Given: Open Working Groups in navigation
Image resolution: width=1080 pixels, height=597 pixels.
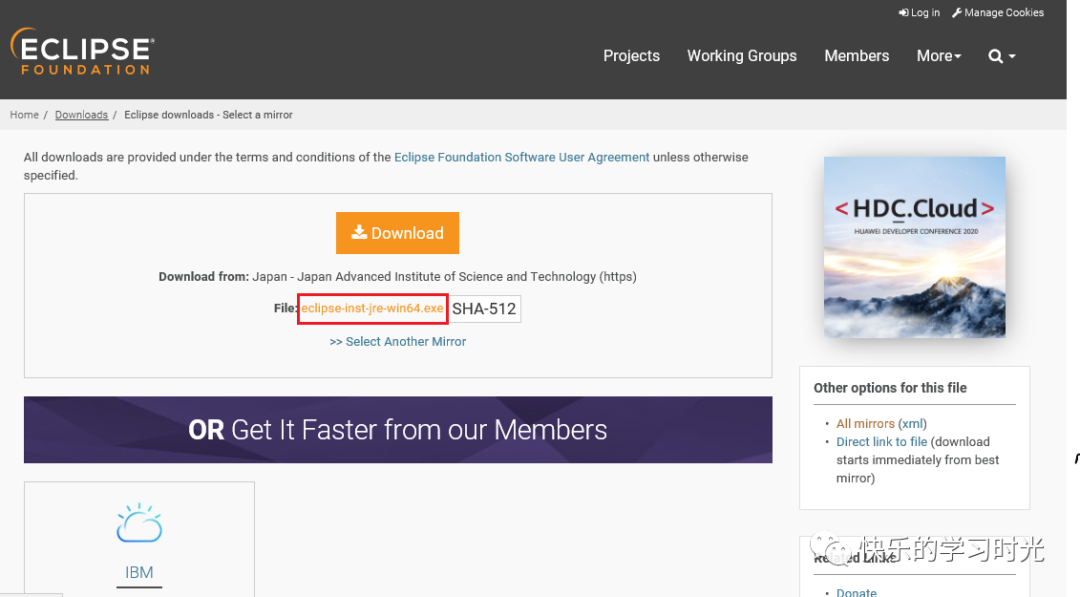Looking at the screenshot, I should [742, 56].
